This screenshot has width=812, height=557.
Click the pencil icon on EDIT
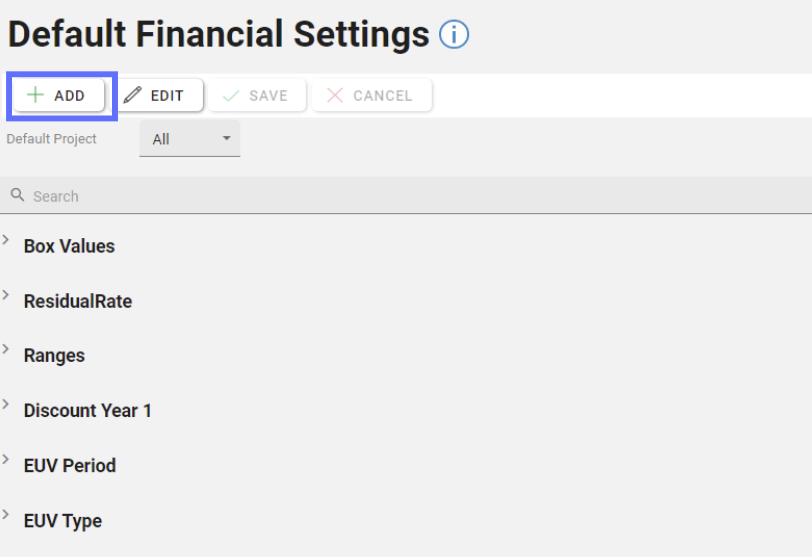pos(133,96)
